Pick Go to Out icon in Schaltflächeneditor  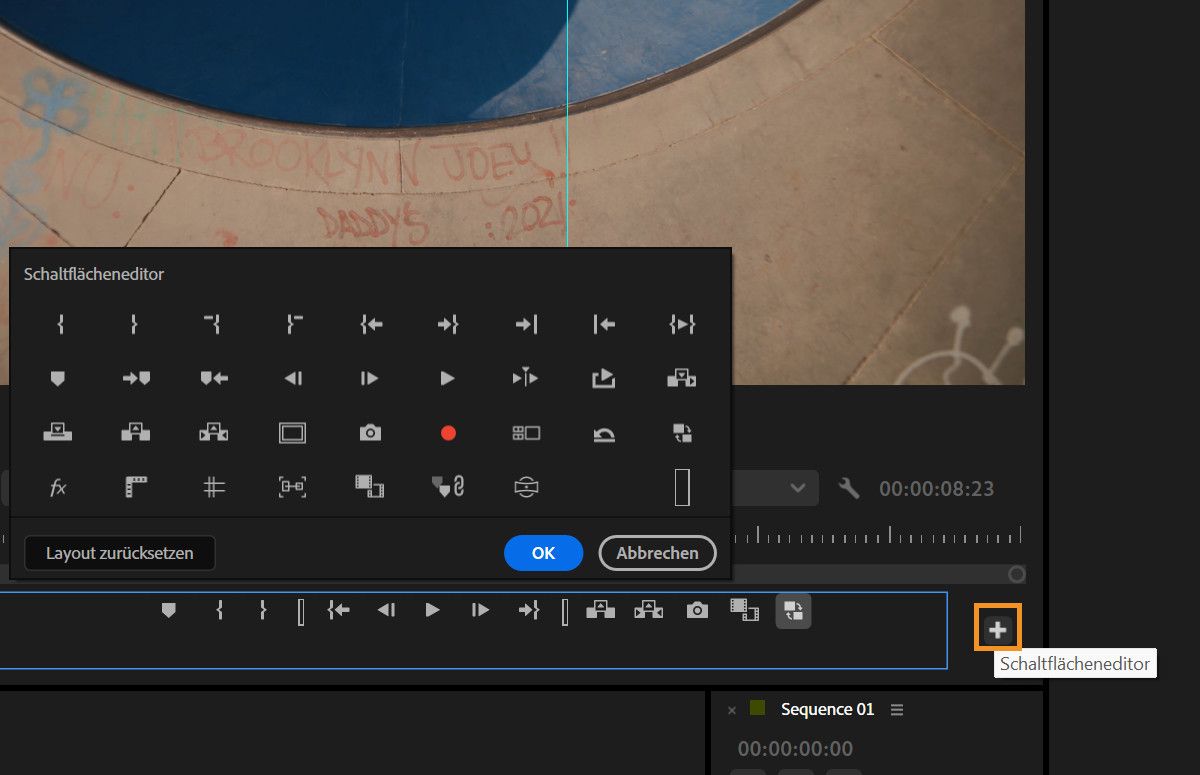pyautogui.click(x=447, y=324)
